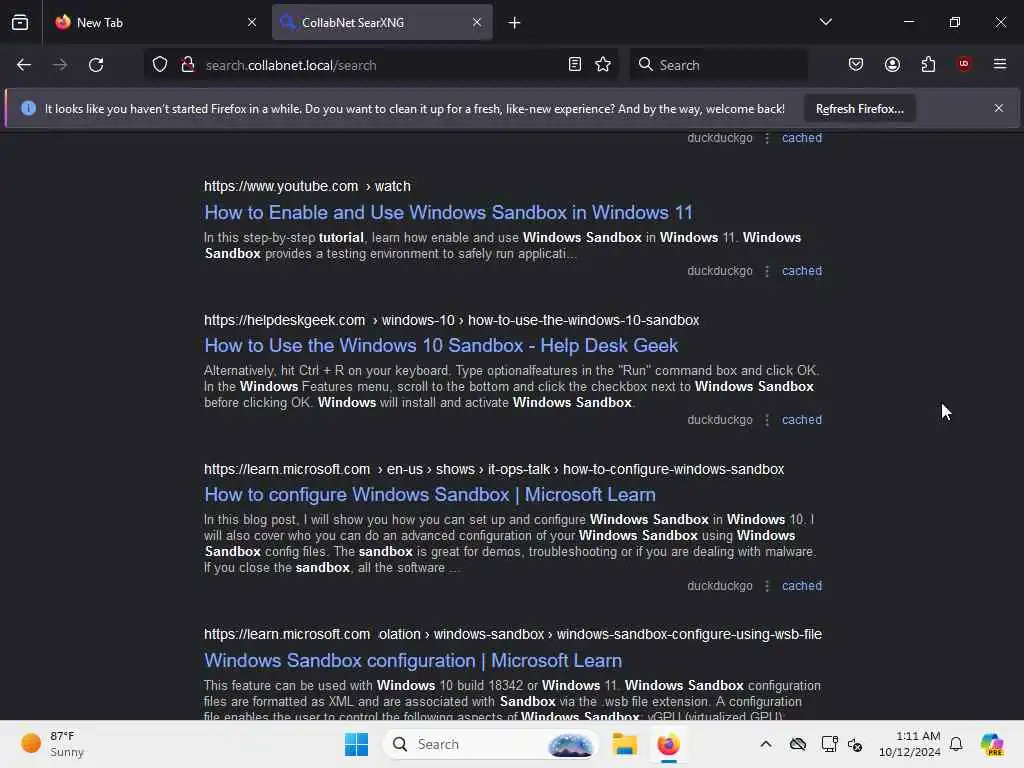Open File Explorer from taskbar

624,744
